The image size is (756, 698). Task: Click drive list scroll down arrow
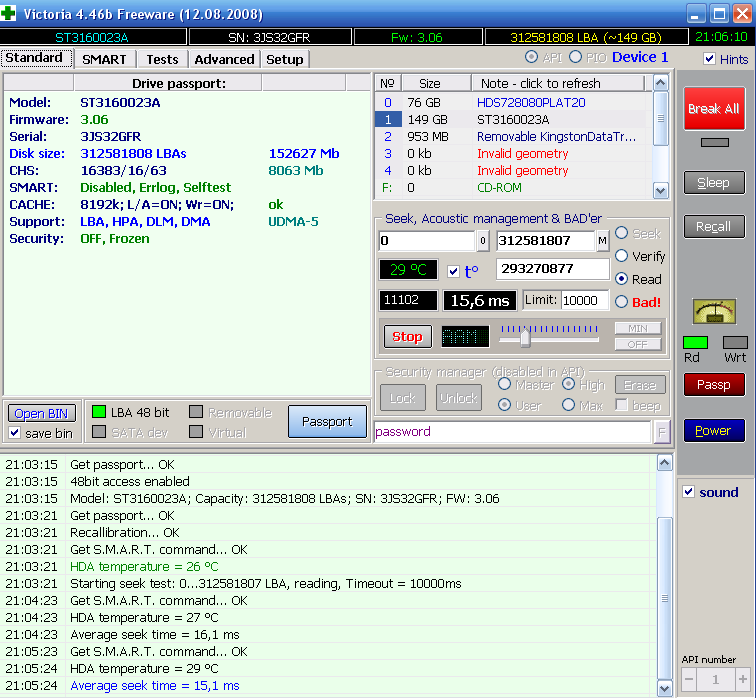pos(661,190)
